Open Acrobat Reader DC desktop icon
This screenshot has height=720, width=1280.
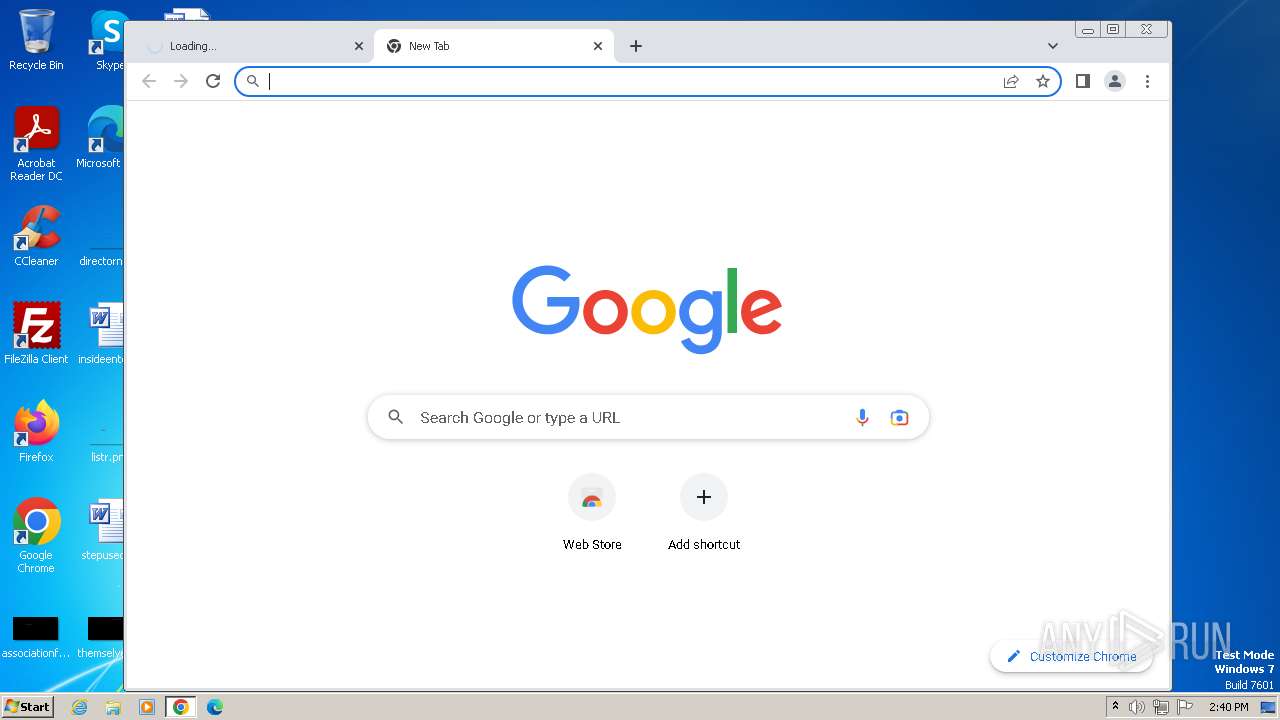pyautogui.click(x=36, y=143)
